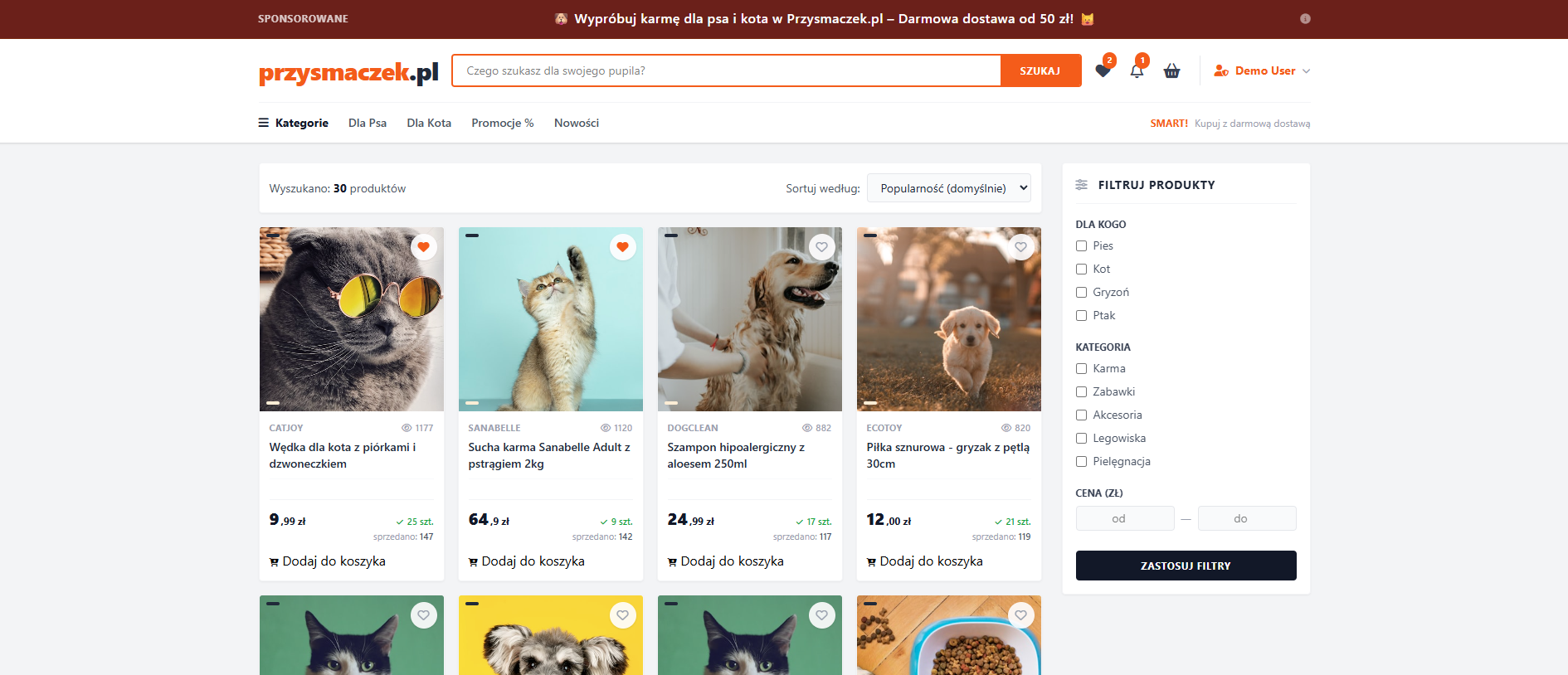Viewport: 1568px width, 675px height.
Task: Go to Dla Kota section
Action: click(x=429, y=123)
